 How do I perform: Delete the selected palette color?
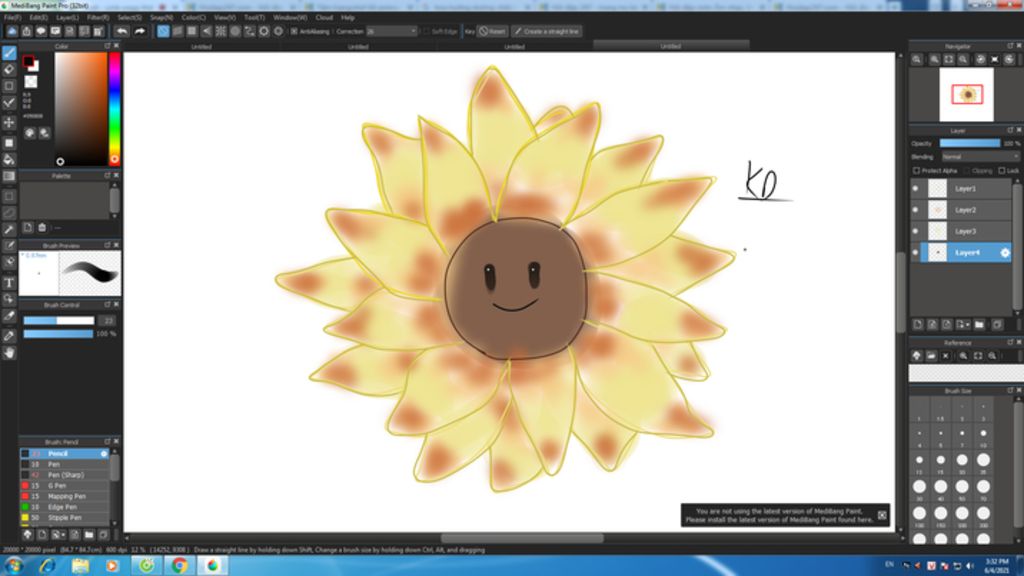pyautogui.click(x=42, y=227)
